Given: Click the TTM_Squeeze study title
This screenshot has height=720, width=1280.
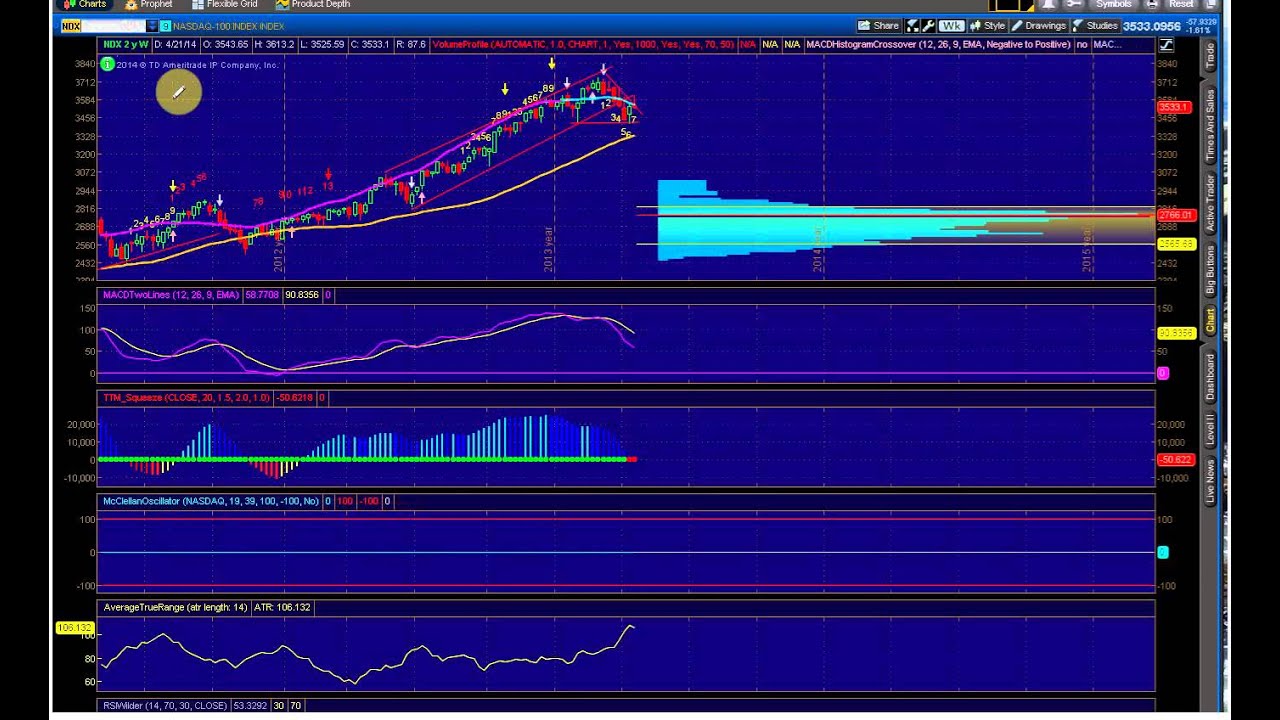Looking at the screenshot, I should 186,398.
